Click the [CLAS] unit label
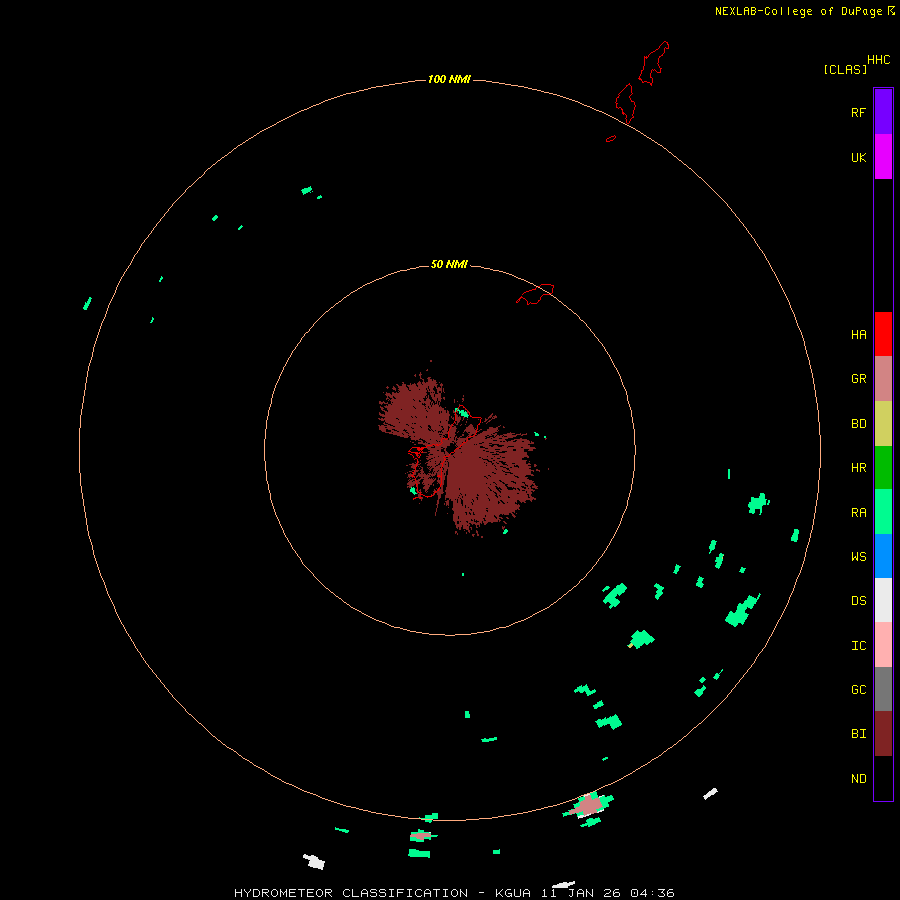 point(845,69)
